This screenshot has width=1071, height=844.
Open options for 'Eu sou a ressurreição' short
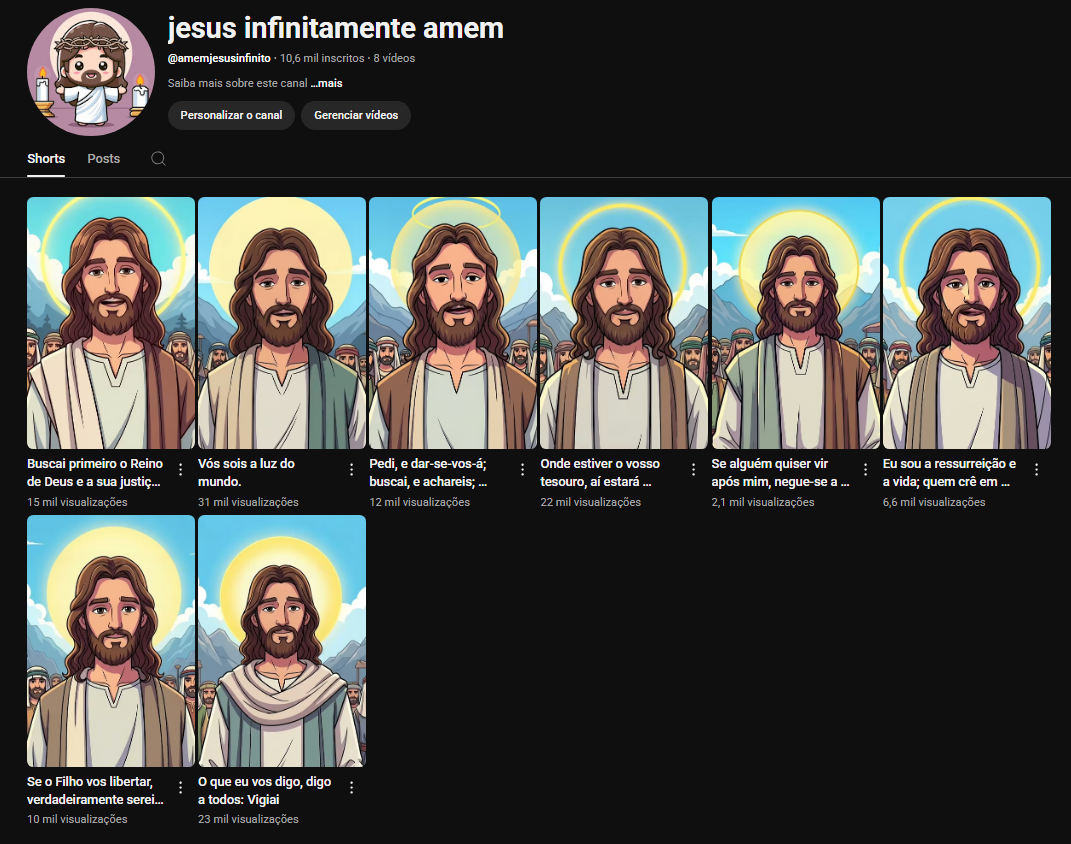click(x=1036, y=469)
